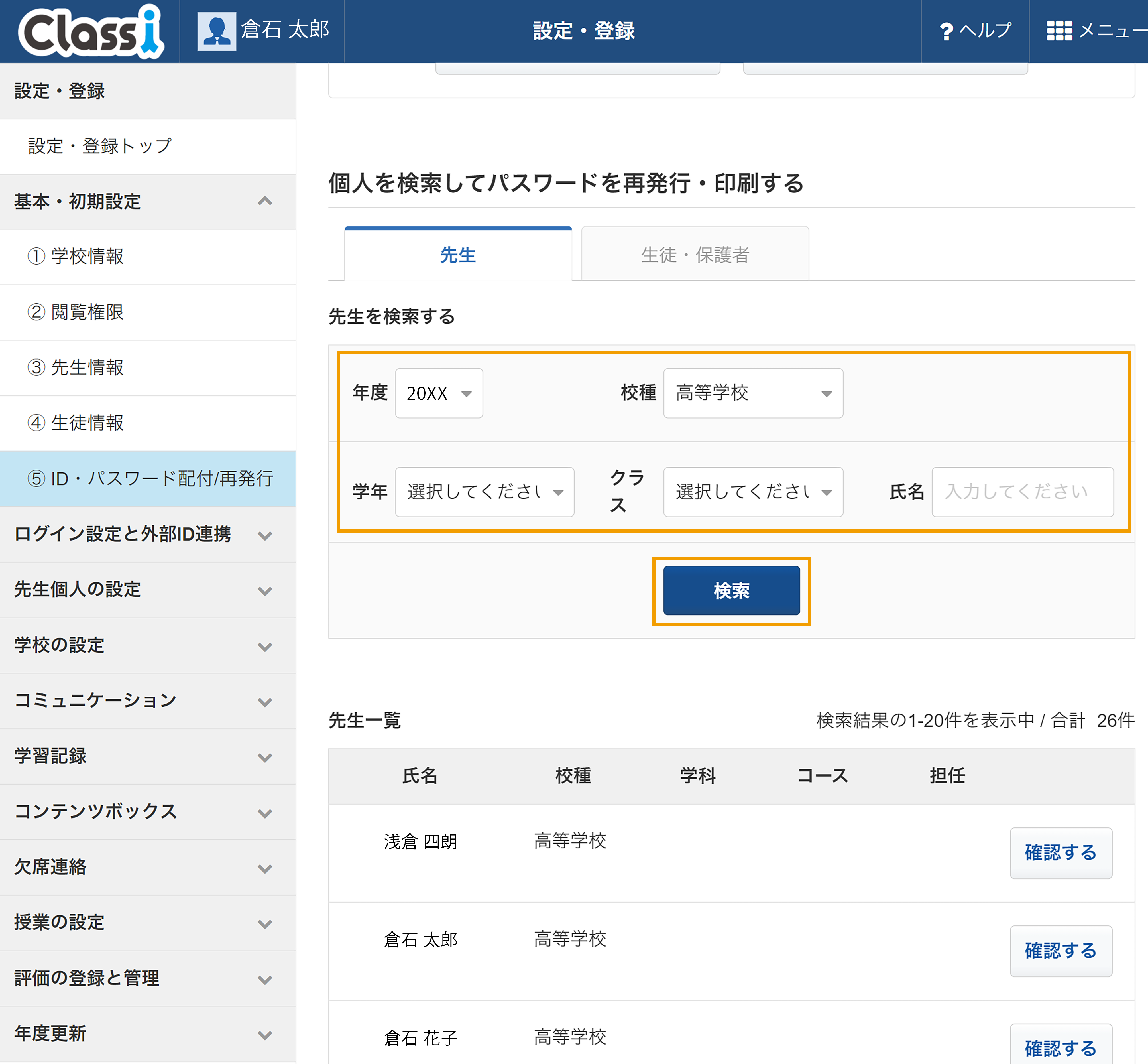The height and width of the screenshot is (1064, 1148).
Task: Click the 氏名 input field
Action: point(1023,492)
